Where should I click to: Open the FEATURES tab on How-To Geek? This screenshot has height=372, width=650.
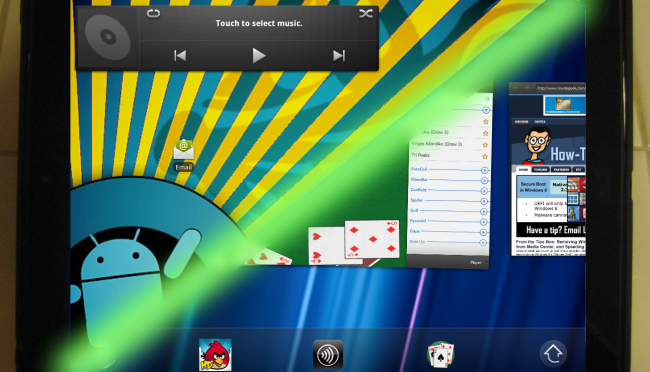coord(561,170)
